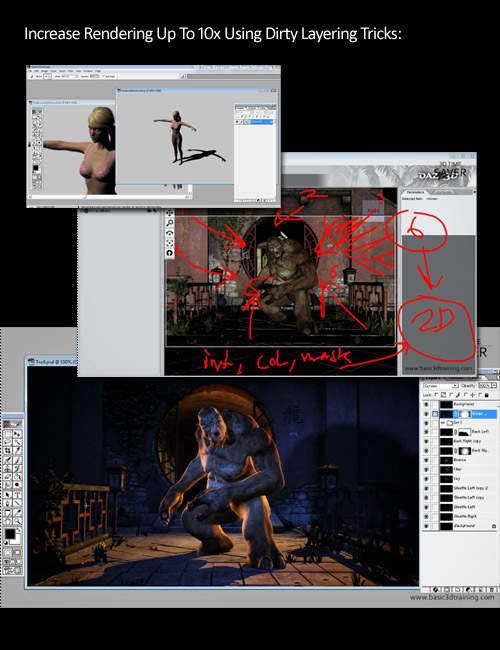
Task: Click the pan view control in DAZ viewport
Action: tap(170, 213)
